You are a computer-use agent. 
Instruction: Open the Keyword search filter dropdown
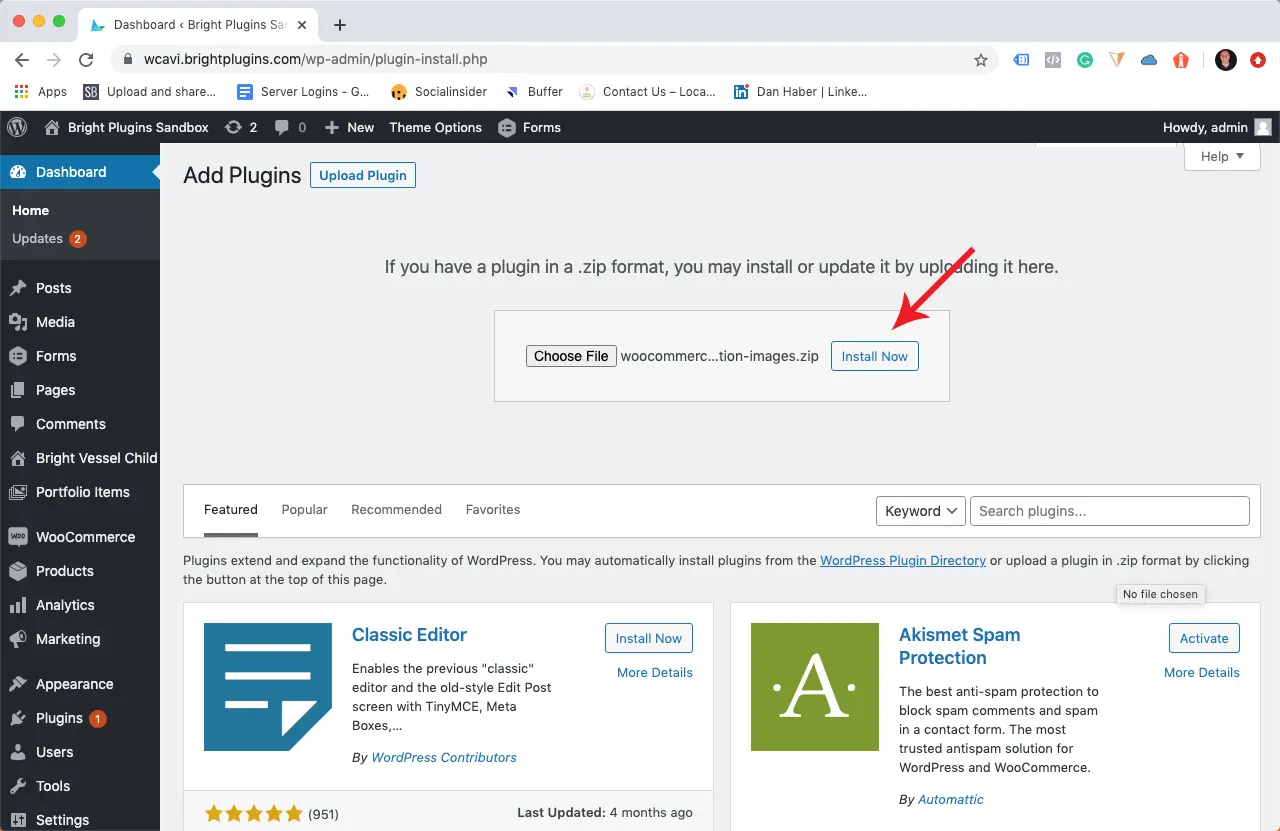pyautogui.click(x=920, y=511)
